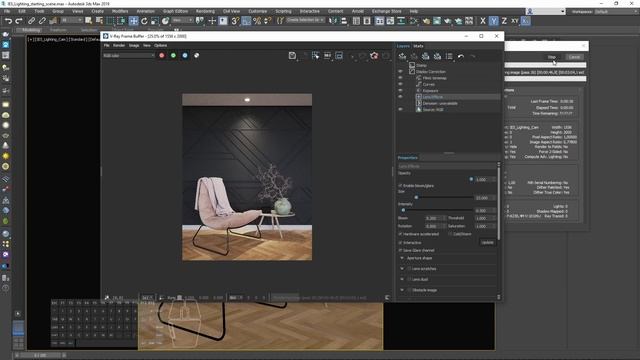Open the Workspaces dropdown
640x360 pixels.
point(616,12)
